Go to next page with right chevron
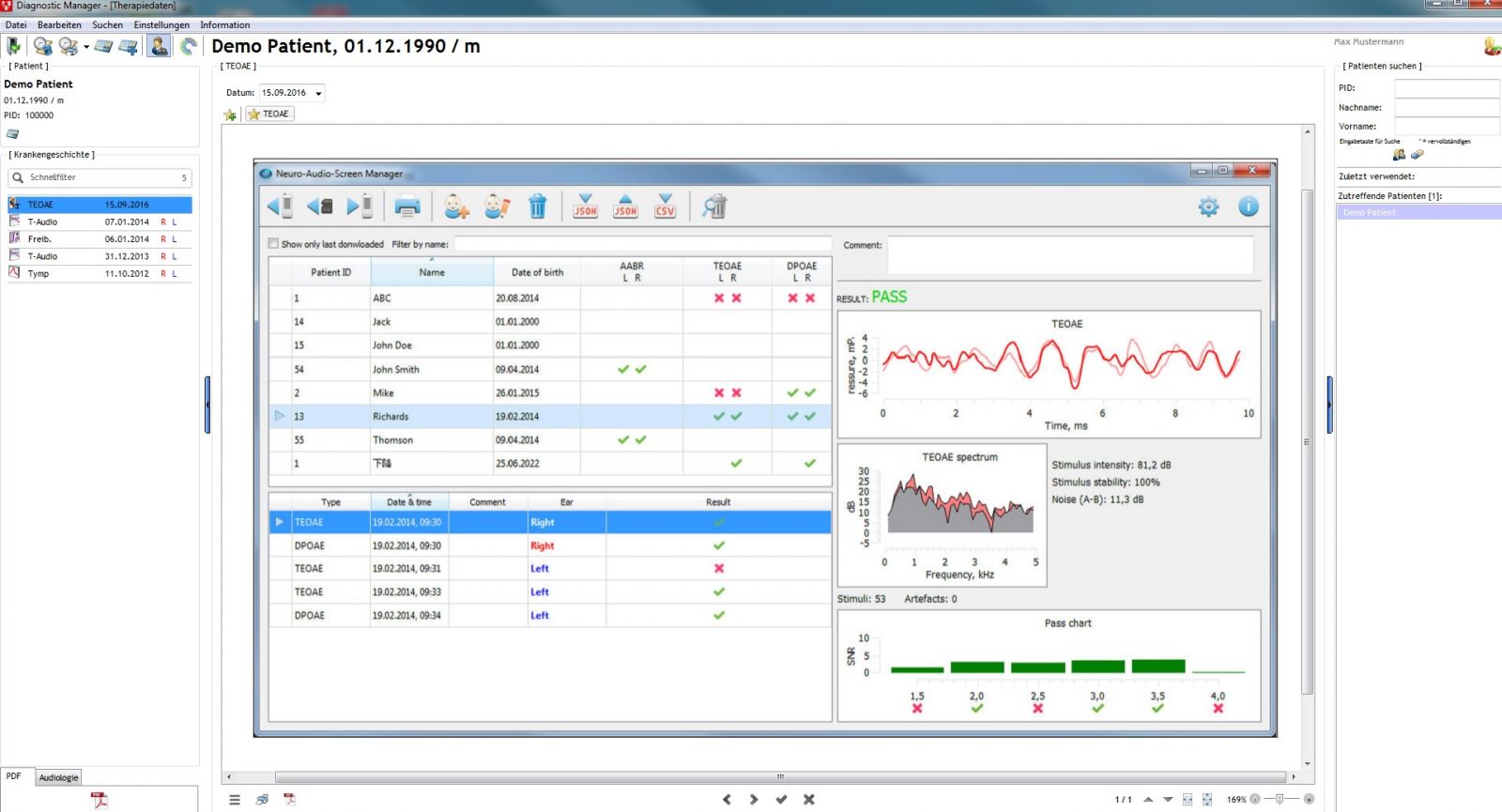The width and height of the screenshot is (1502, 812). (754, 800)
